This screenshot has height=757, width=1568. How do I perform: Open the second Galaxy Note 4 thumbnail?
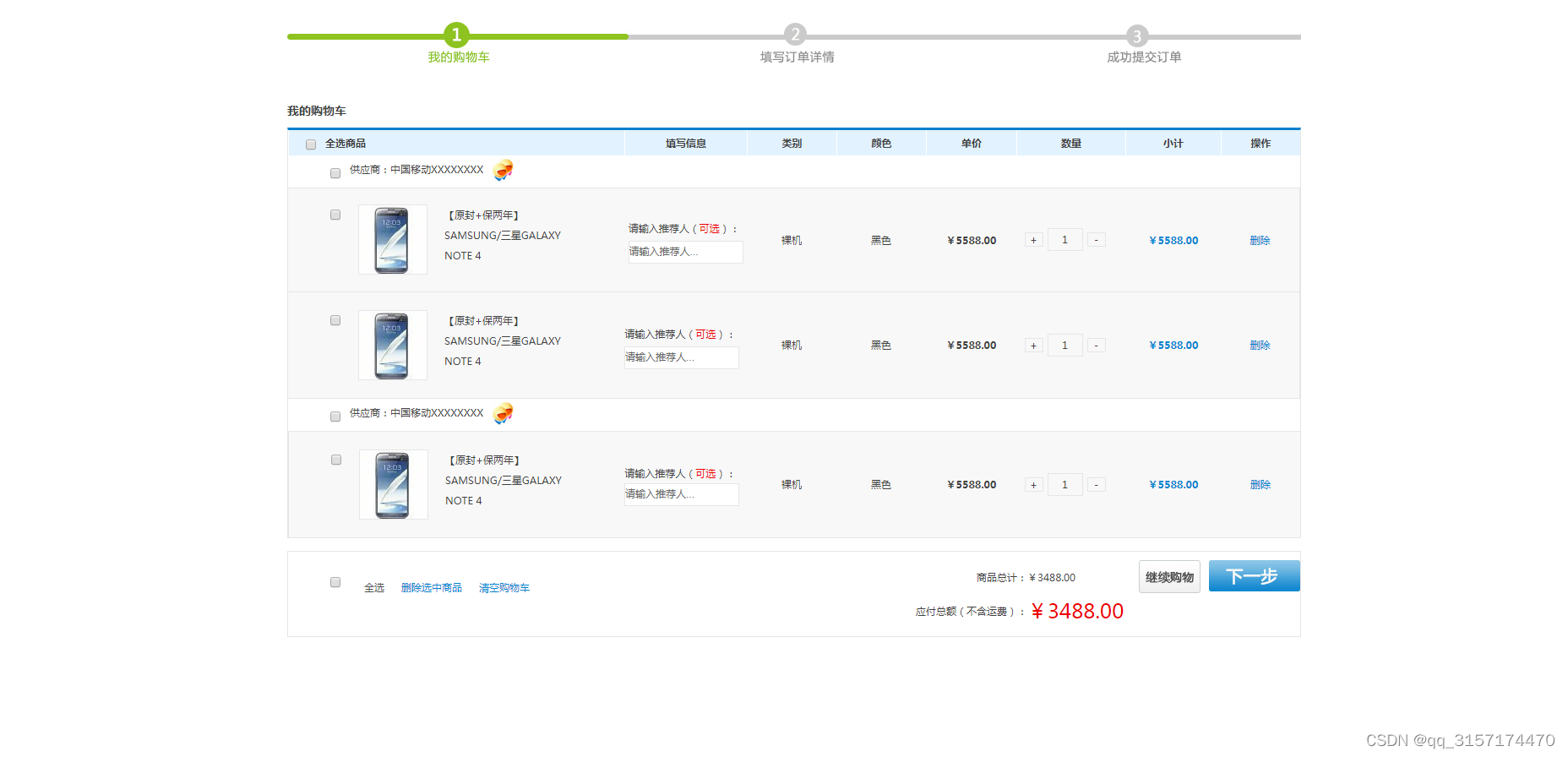[x=393, y=345]
